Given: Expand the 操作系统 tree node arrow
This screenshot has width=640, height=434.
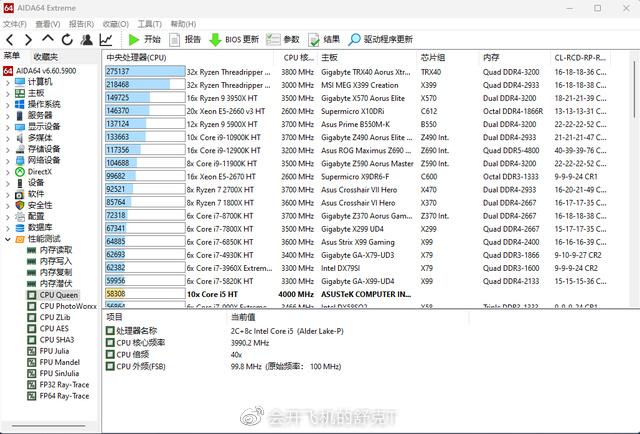Looking at the screenshot, I should pyautogui.click(x=8, y=105).
